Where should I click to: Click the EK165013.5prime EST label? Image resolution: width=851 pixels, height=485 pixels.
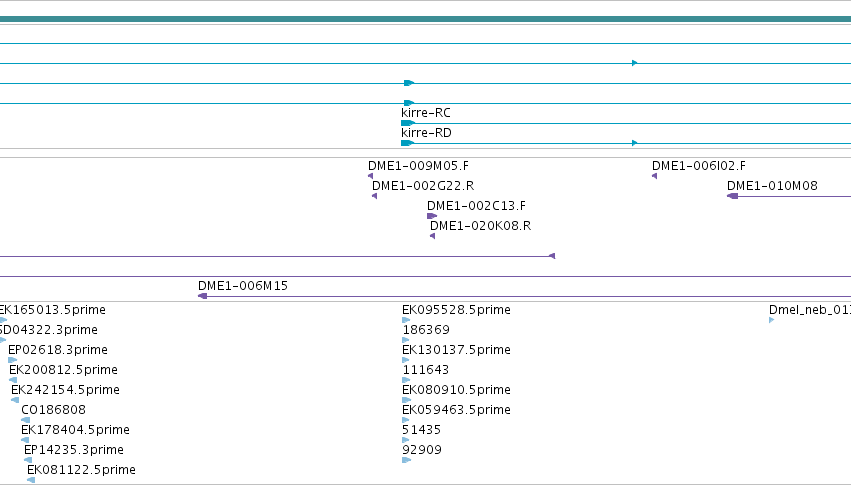[53, 310]
